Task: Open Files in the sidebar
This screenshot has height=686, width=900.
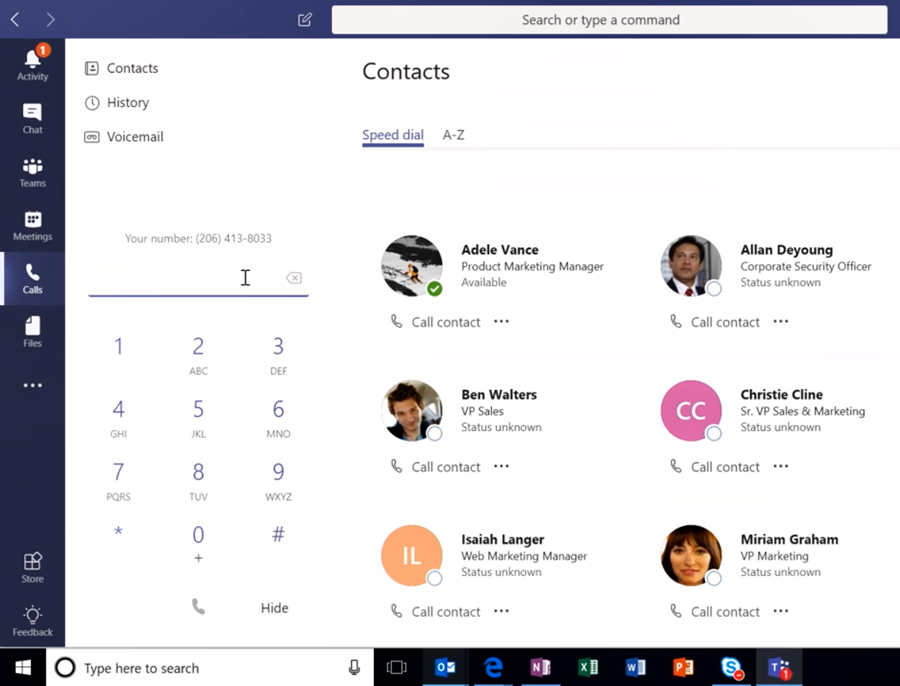Action: [x=33, y=332]
